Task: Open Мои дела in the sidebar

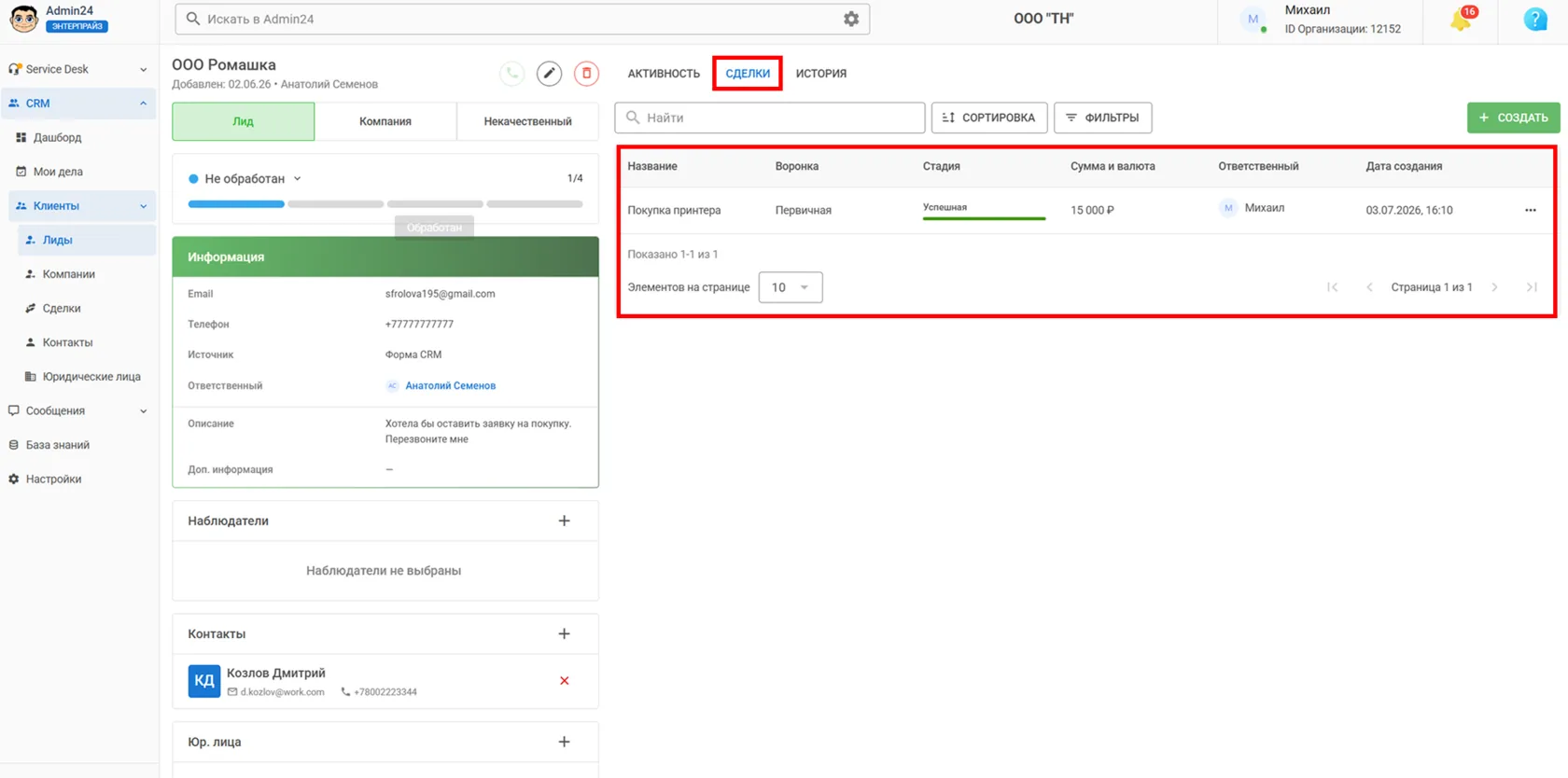Action: [x=58, y=172]
